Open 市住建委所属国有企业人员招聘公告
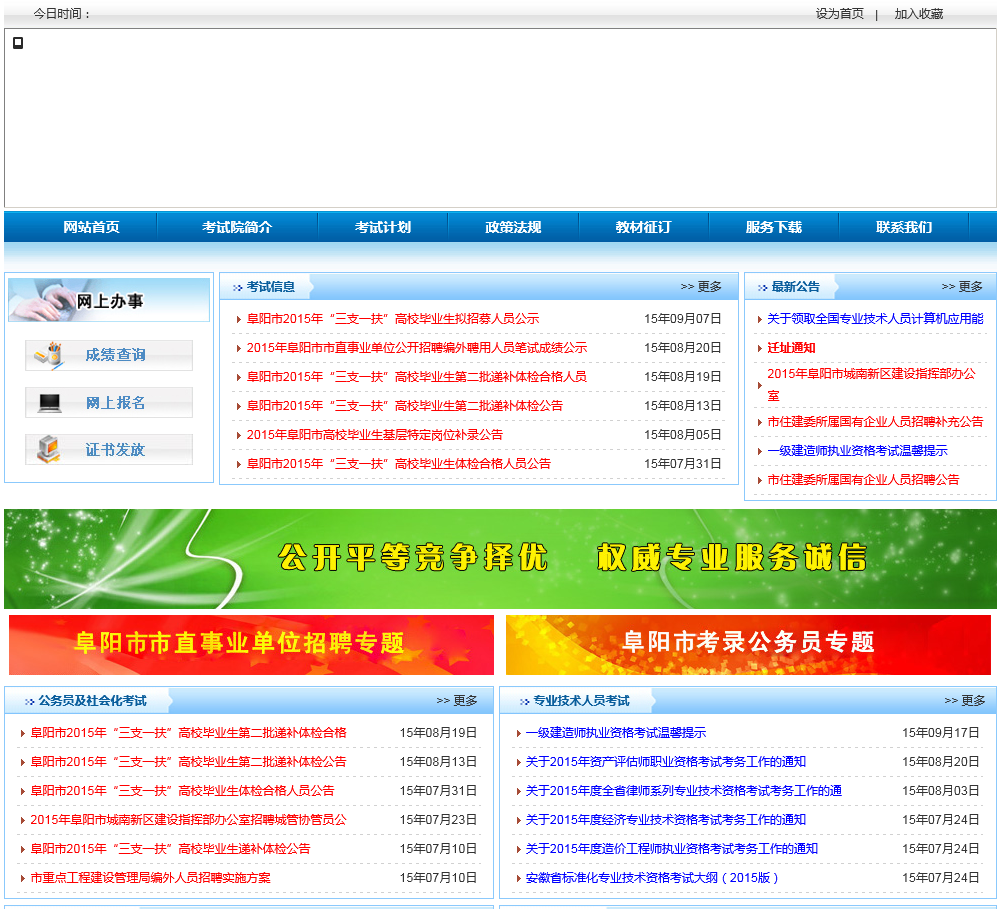 [x=863, y=480]
